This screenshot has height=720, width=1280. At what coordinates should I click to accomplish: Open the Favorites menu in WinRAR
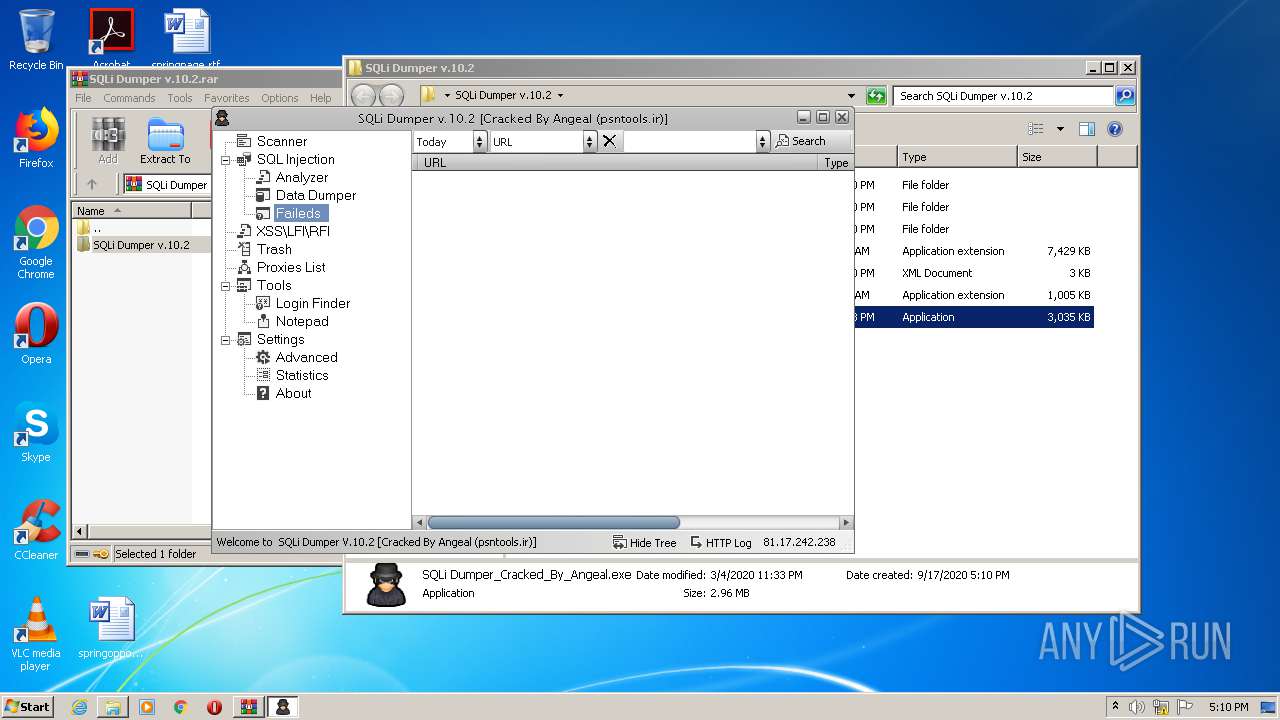pos(227,98)
